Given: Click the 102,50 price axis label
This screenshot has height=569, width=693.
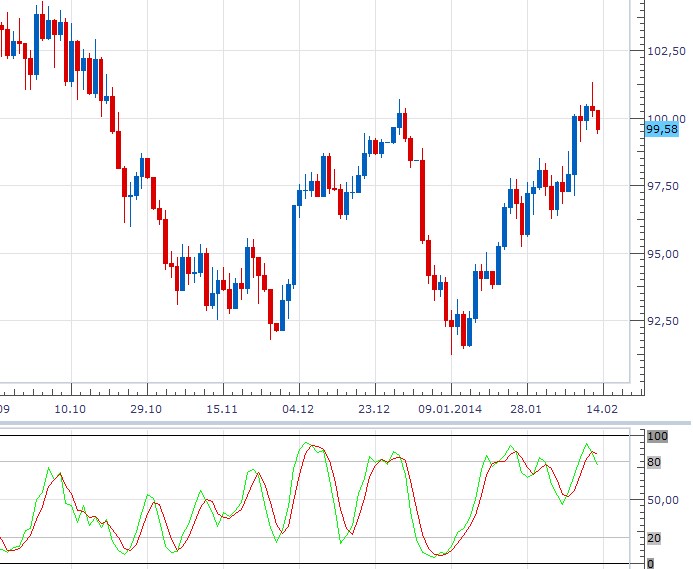Looking at the screenshot, I should point(666,51).
